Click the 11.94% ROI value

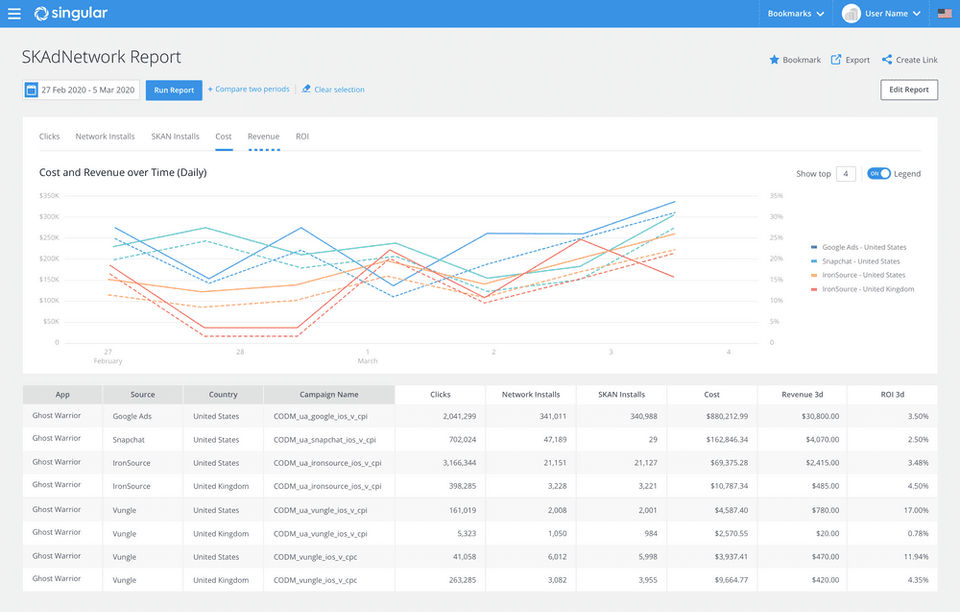(917, 556)
